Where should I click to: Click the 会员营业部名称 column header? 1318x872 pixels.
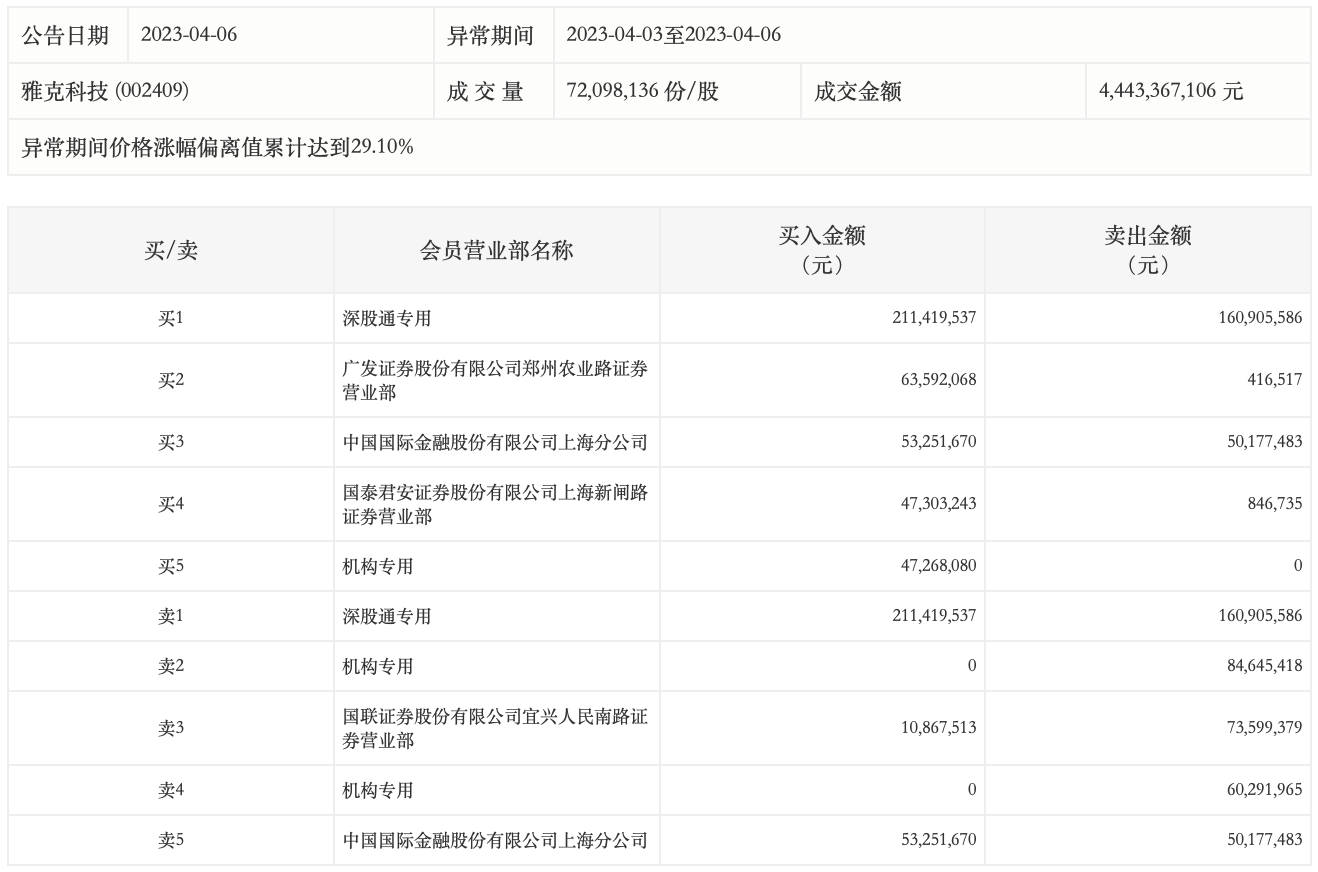pyautogui.click(x=497, y=250)
